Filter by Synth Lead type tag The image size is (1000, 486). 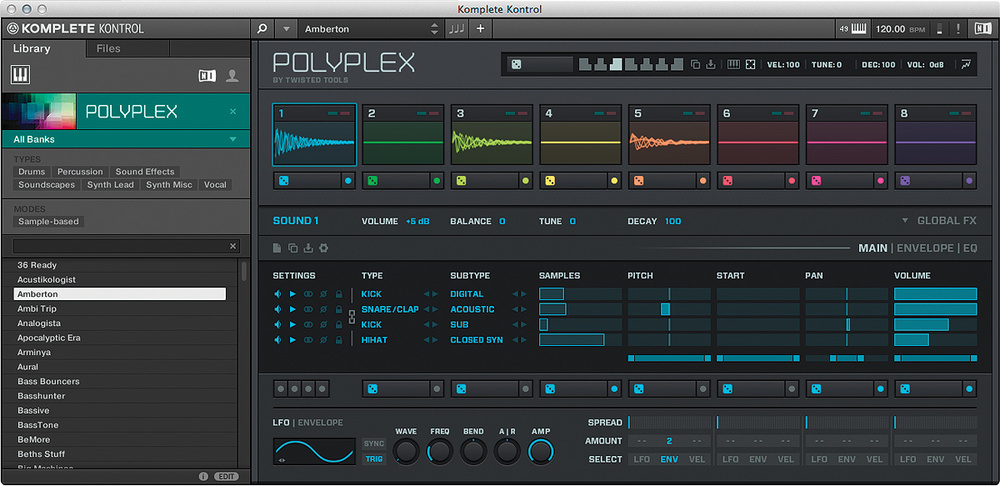(110, 185)
